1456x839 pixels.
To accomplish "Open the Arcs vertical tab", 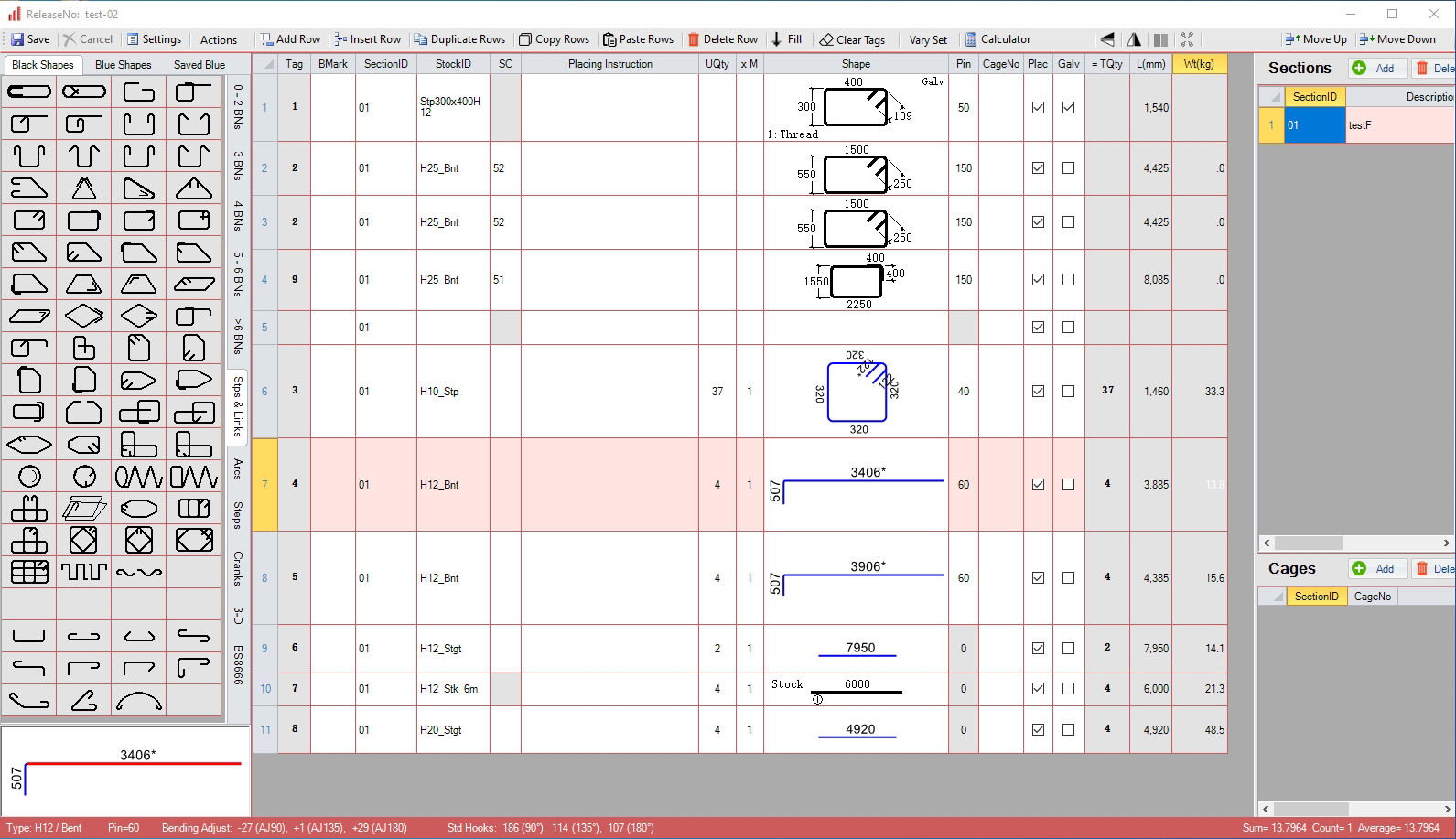I will pyautogui.click(x=237, y=468).
